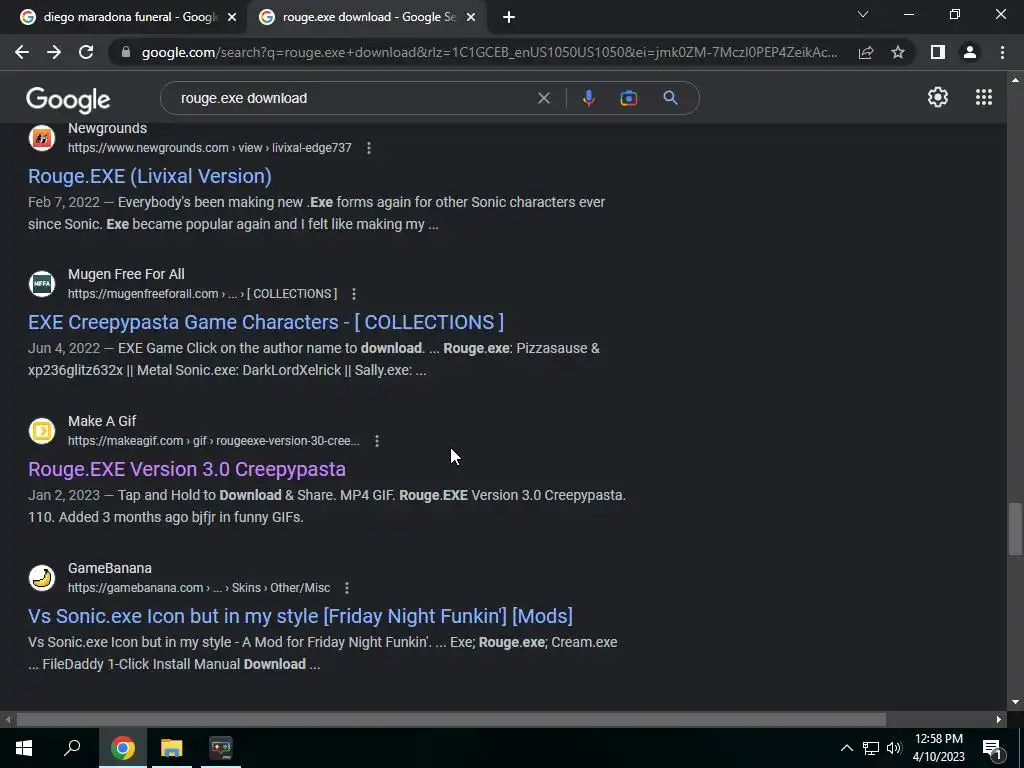Image resolution: width=1024 pixels, height=768 pixels.
Task: Open volume control in system tray
Action: [x=894, y=748]
